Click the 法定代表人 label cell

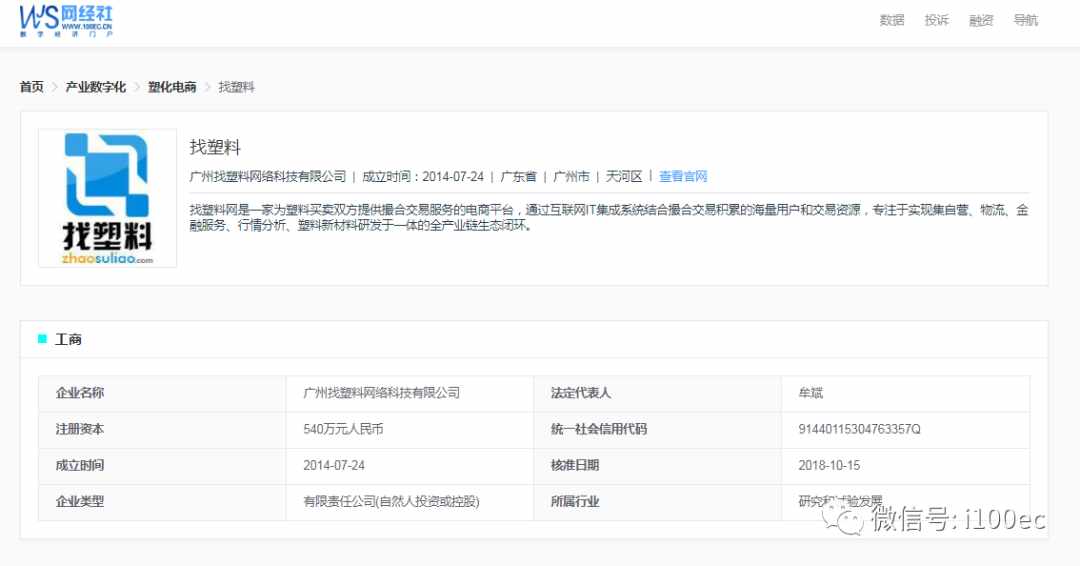pos(658,393)
